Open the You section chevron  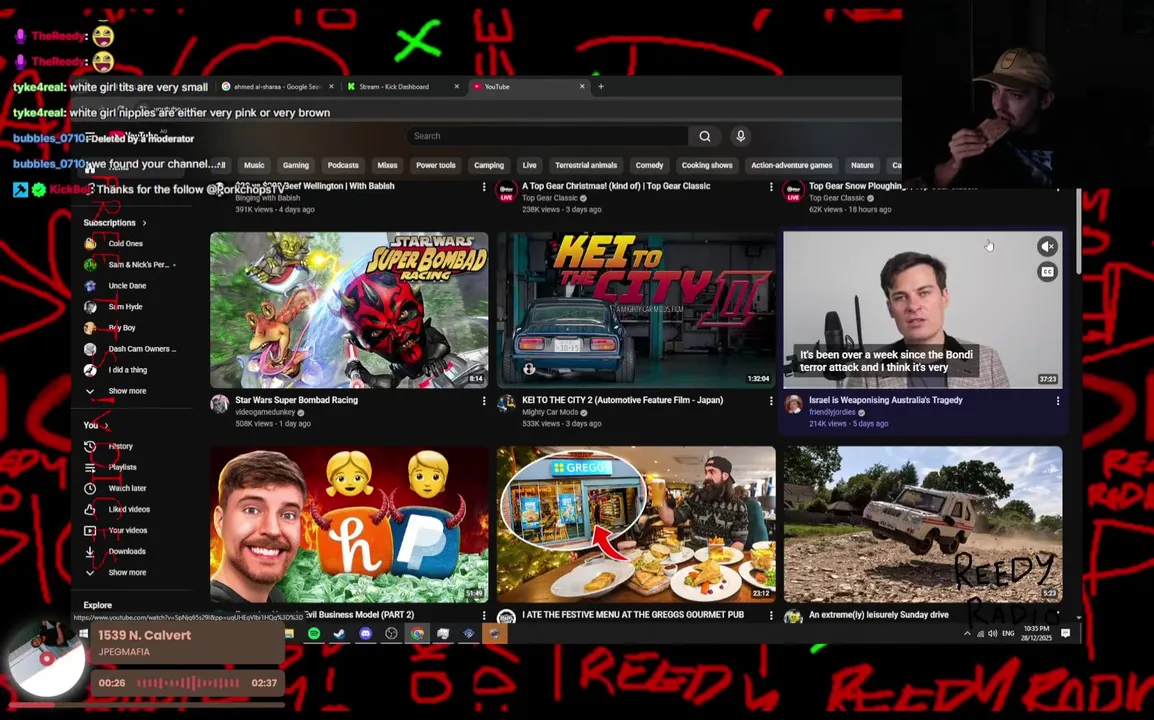tap(107, 426)
